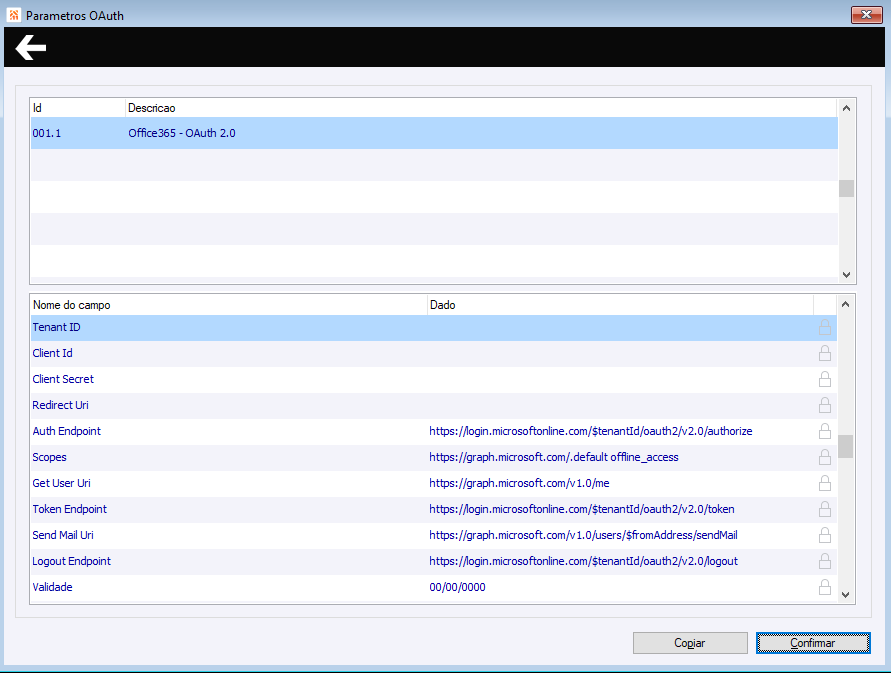
Task: Select the 001.1 id cell
Action: 47,133
